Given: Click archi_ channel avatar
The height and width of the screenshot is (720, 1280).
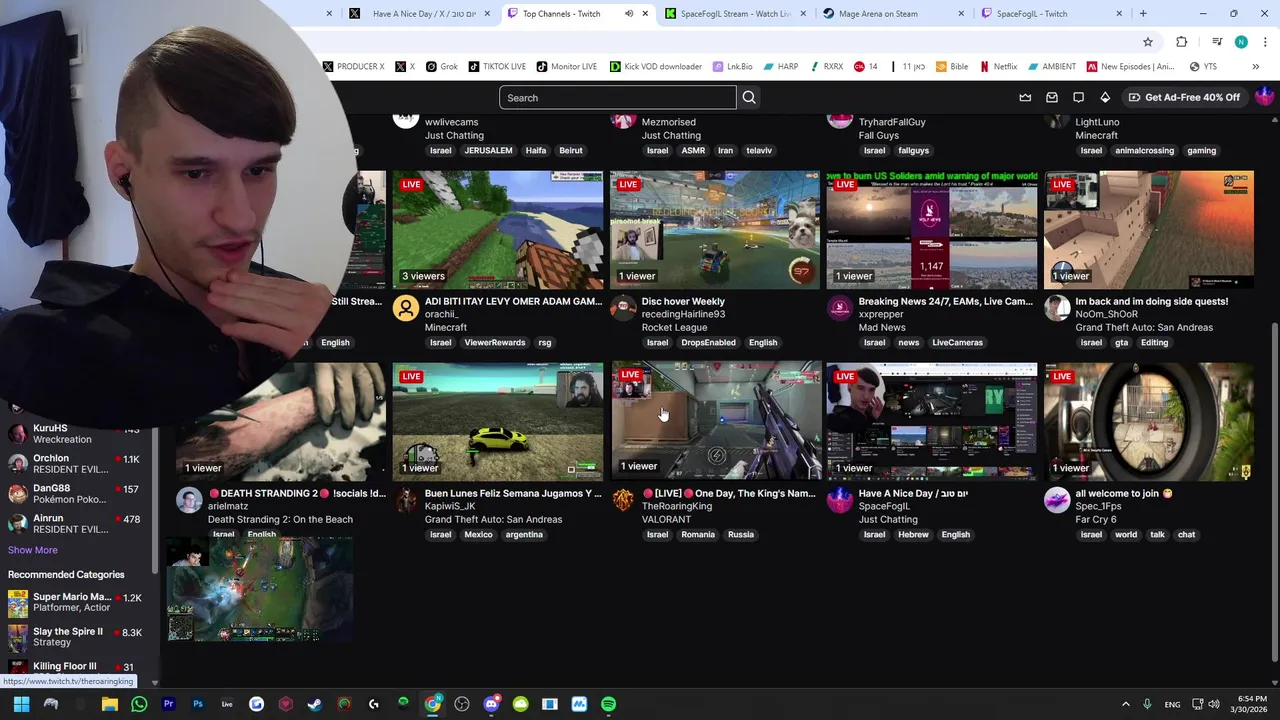Looking at the screenshot, I should (x=405, y=308).
